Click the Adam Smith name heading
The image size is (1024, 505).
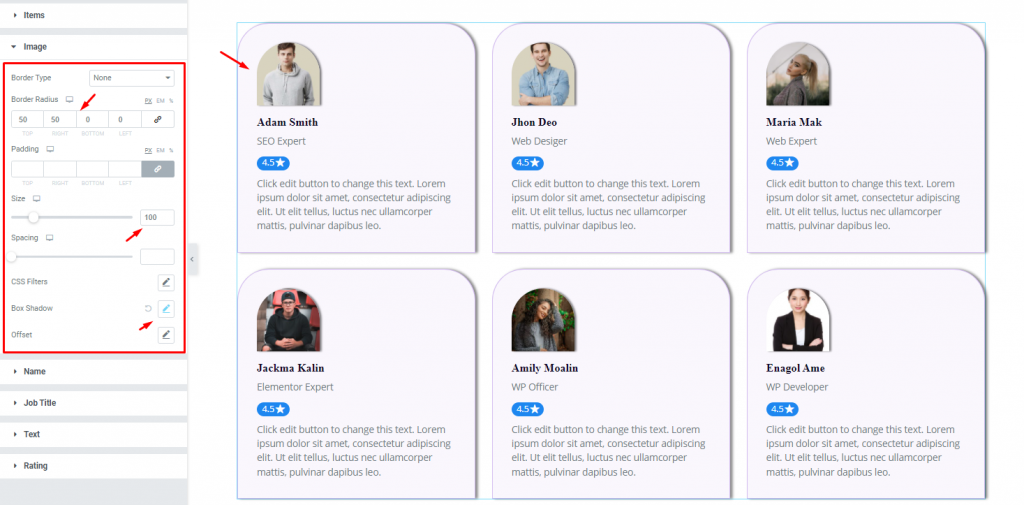tap(287, 122)
